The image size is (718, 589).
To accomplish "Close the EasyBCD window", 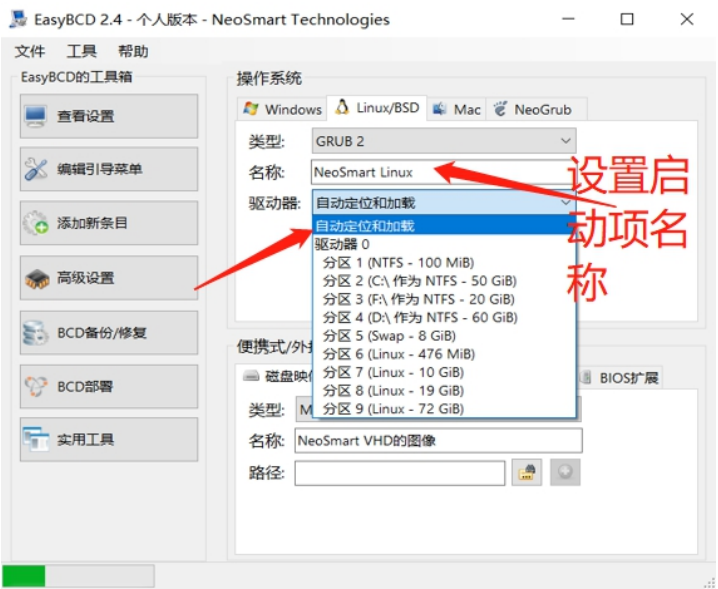I will pyautogui.click(x=686, y=19).
